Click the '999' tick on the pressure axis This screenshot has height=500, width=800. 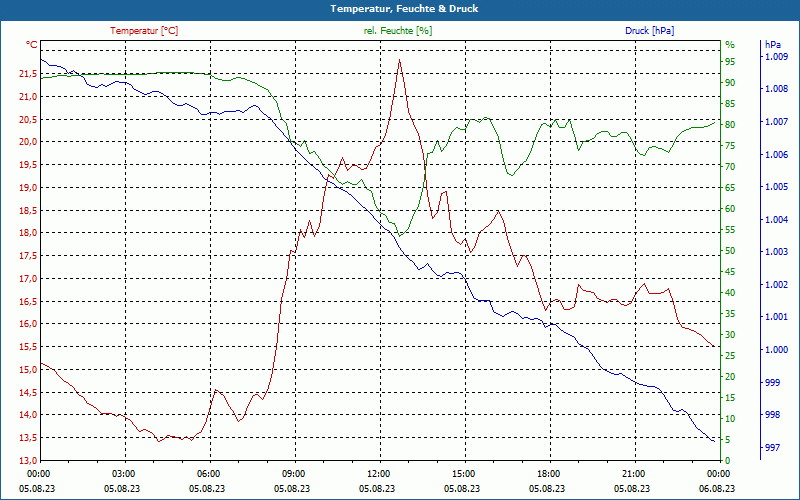[x=773, y=382]
